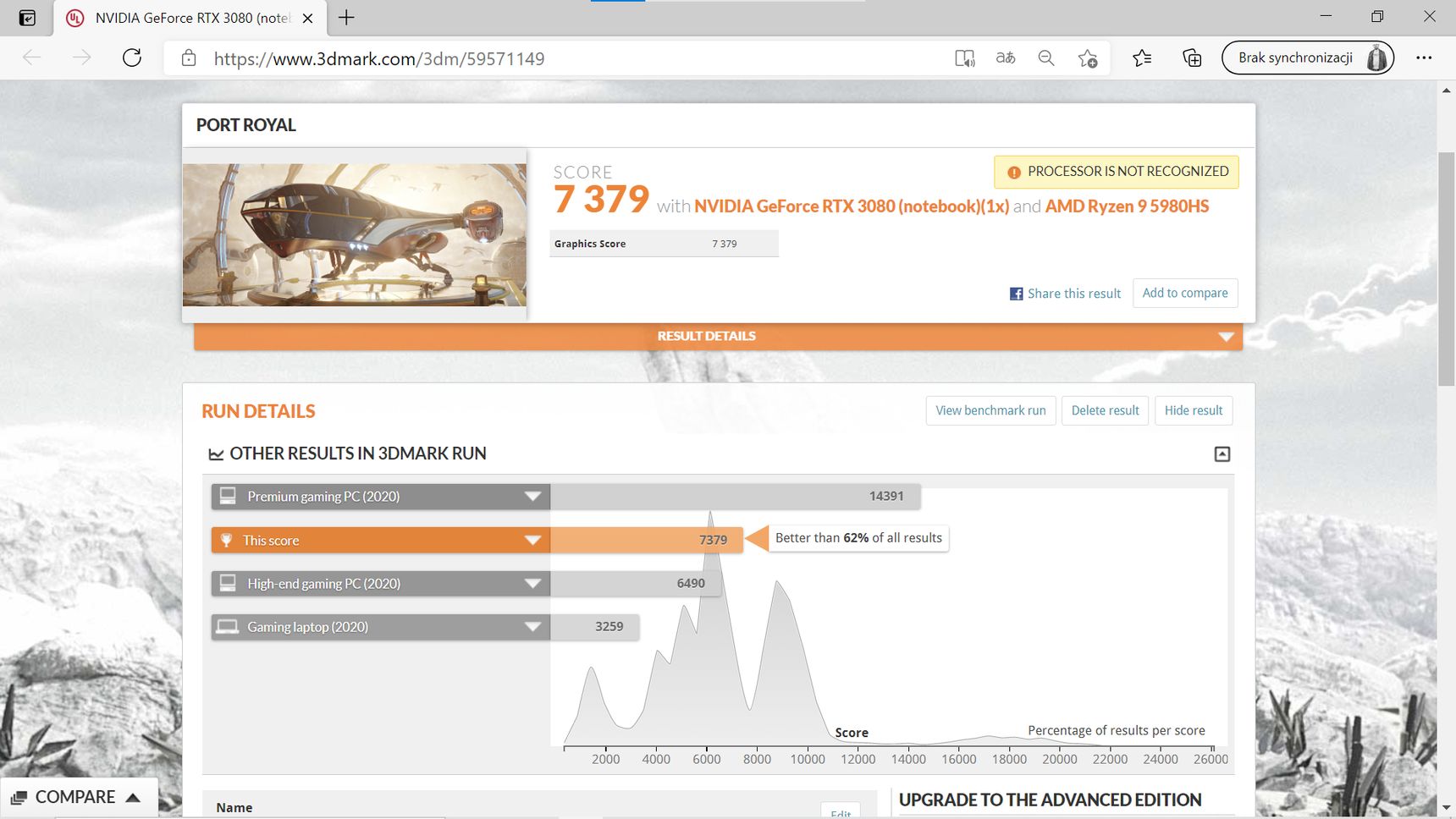
Task: Open the favorites list icon
Action: click(x=1142, y=58)
